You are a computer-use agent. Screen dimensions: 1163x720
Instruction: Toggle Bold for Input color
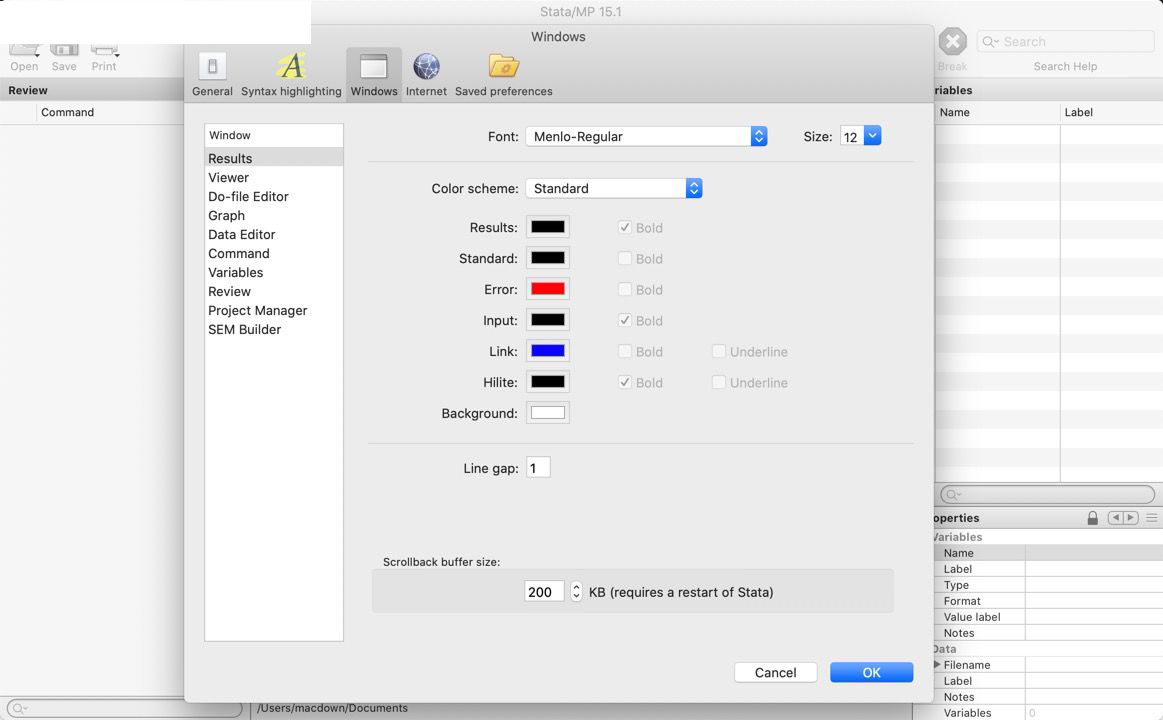click(x=625, y=320)
